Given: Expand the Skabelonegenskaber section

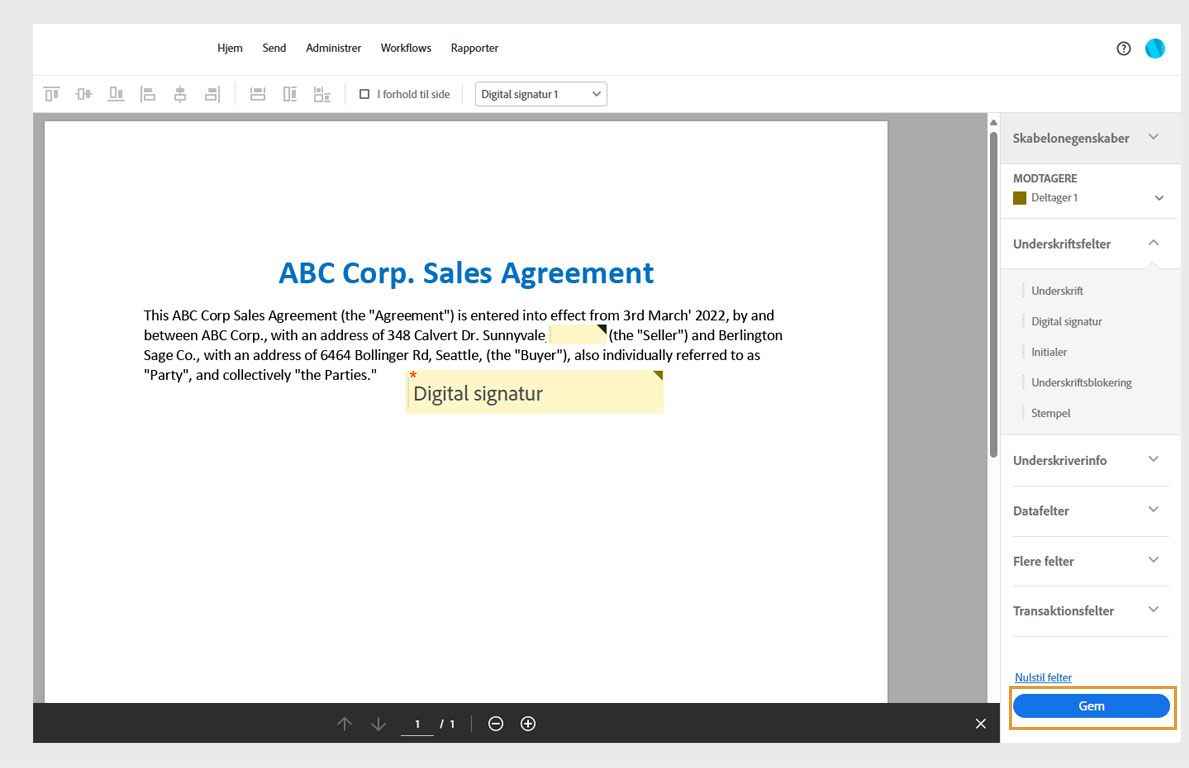Looking at the screenshot, I should click(x=1090, y=138).
